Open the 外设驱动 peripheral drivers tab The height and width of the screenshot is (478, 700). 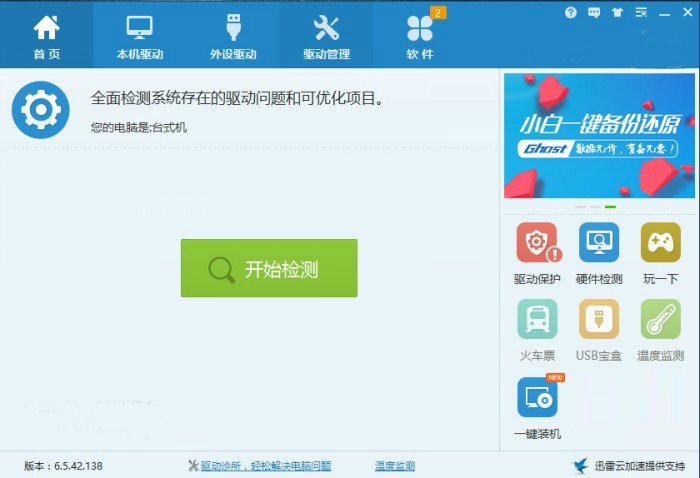231,36
